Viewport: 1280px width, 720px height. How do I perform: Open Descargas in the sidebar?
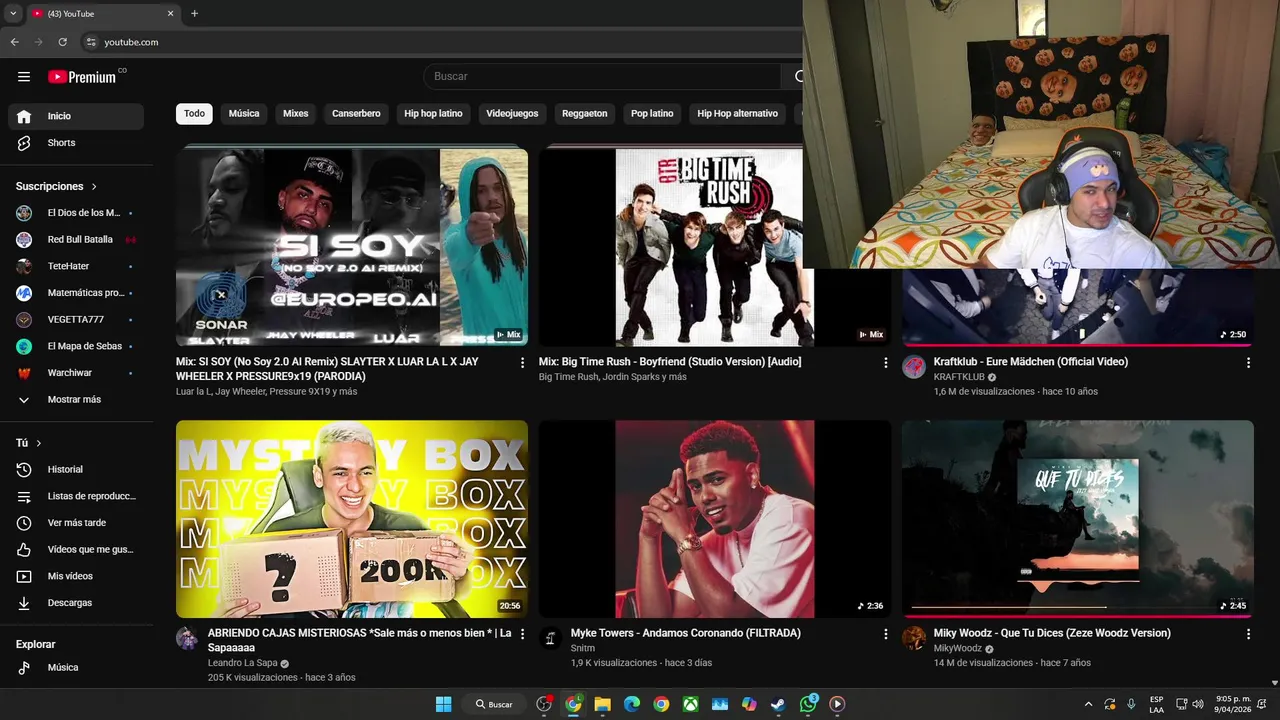(x=76, y=603)
